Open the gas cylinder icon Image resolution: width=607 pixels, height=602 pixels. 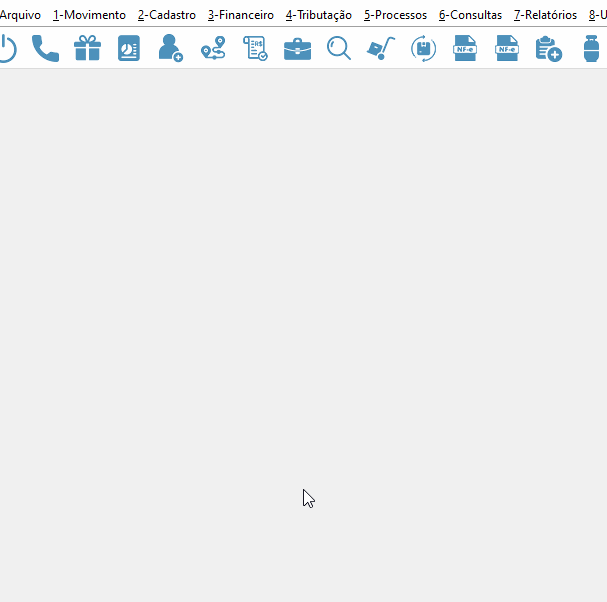(591, 48)
